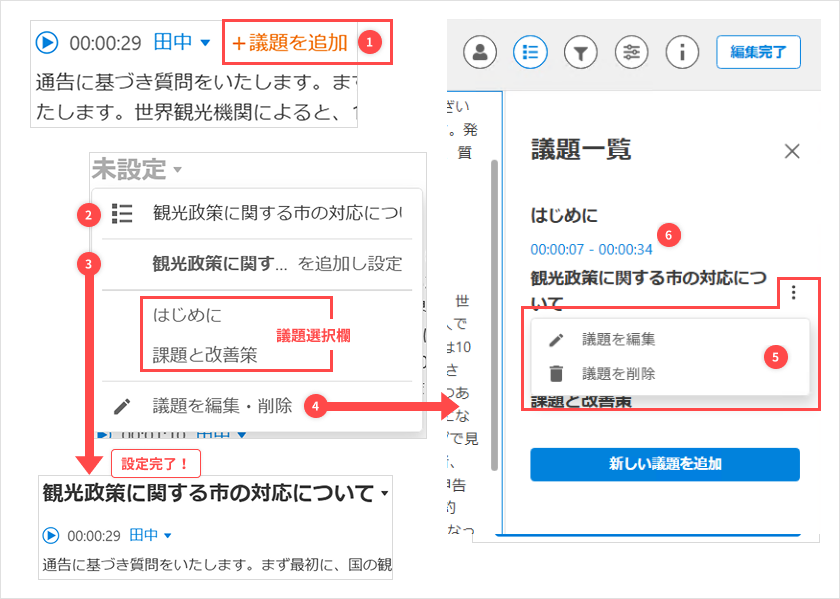Image resolution: width=840 pixels, height=599 pixels.
Task: Play audio in bottom completed snippet
Action: coord(51,535)
